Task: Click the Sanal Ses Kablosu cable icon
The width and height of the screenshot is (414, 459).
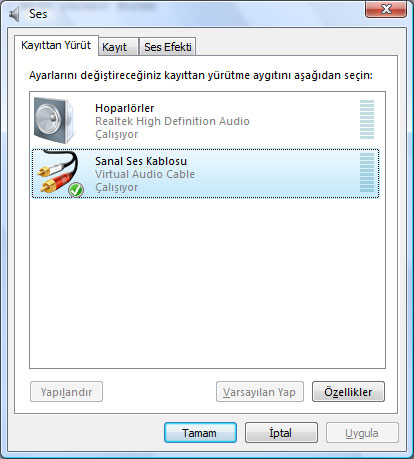Action: (x=59, y=172)
